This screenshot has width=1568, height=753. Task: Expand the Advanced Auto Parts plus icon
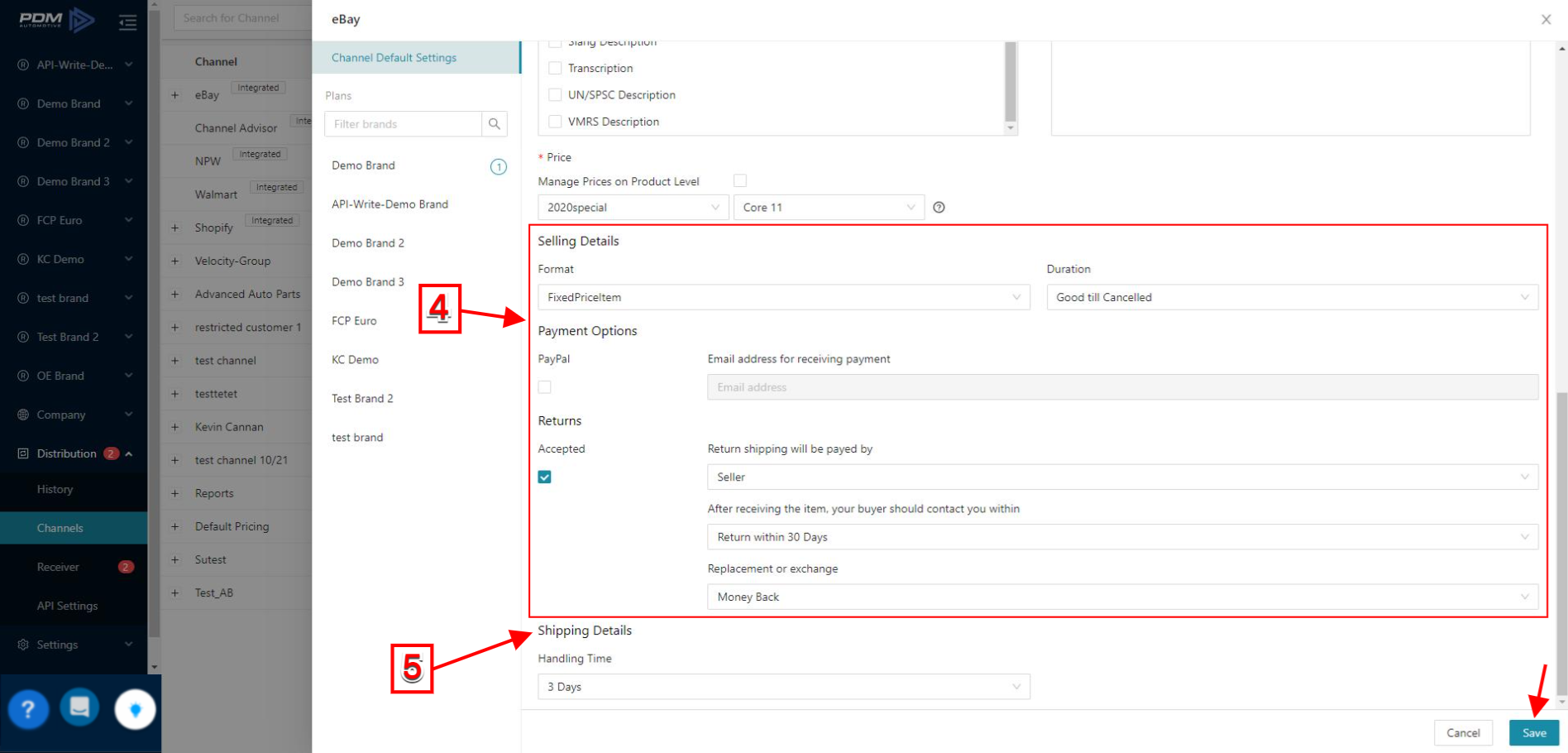coord(174,294)
